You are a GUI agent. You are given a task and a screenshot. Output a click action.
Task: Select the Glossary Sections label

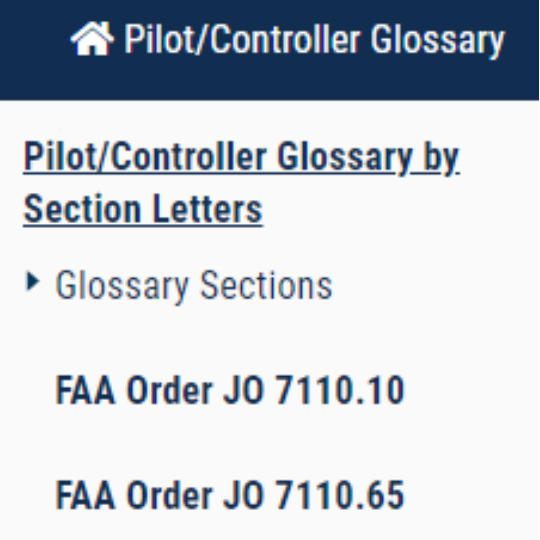click(194, 286)
